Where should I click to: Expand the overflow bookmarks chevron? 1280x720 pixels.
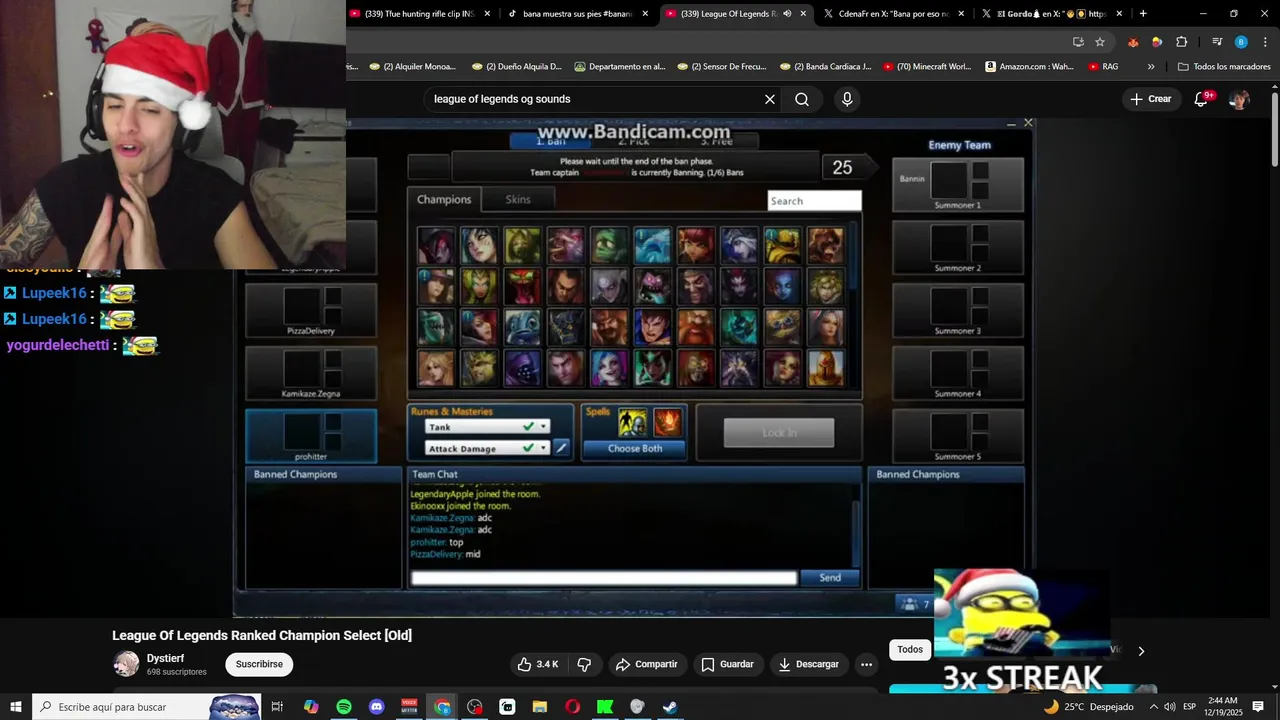pyautogui.click(x=1151, y=67)
